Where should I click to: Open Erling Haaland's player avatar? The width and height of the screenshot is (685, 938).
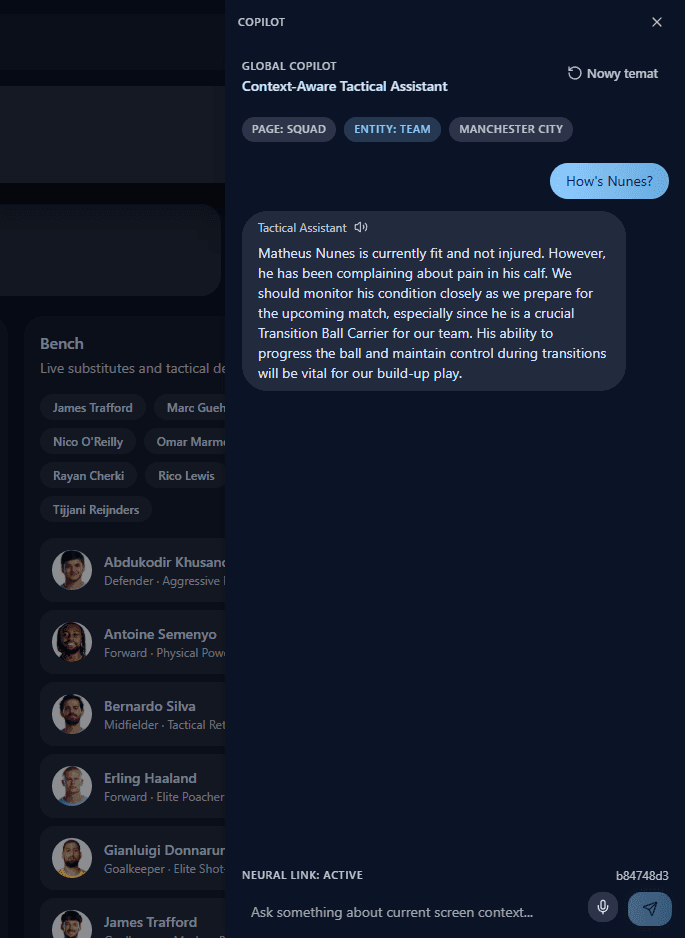(x=72, y=786)
